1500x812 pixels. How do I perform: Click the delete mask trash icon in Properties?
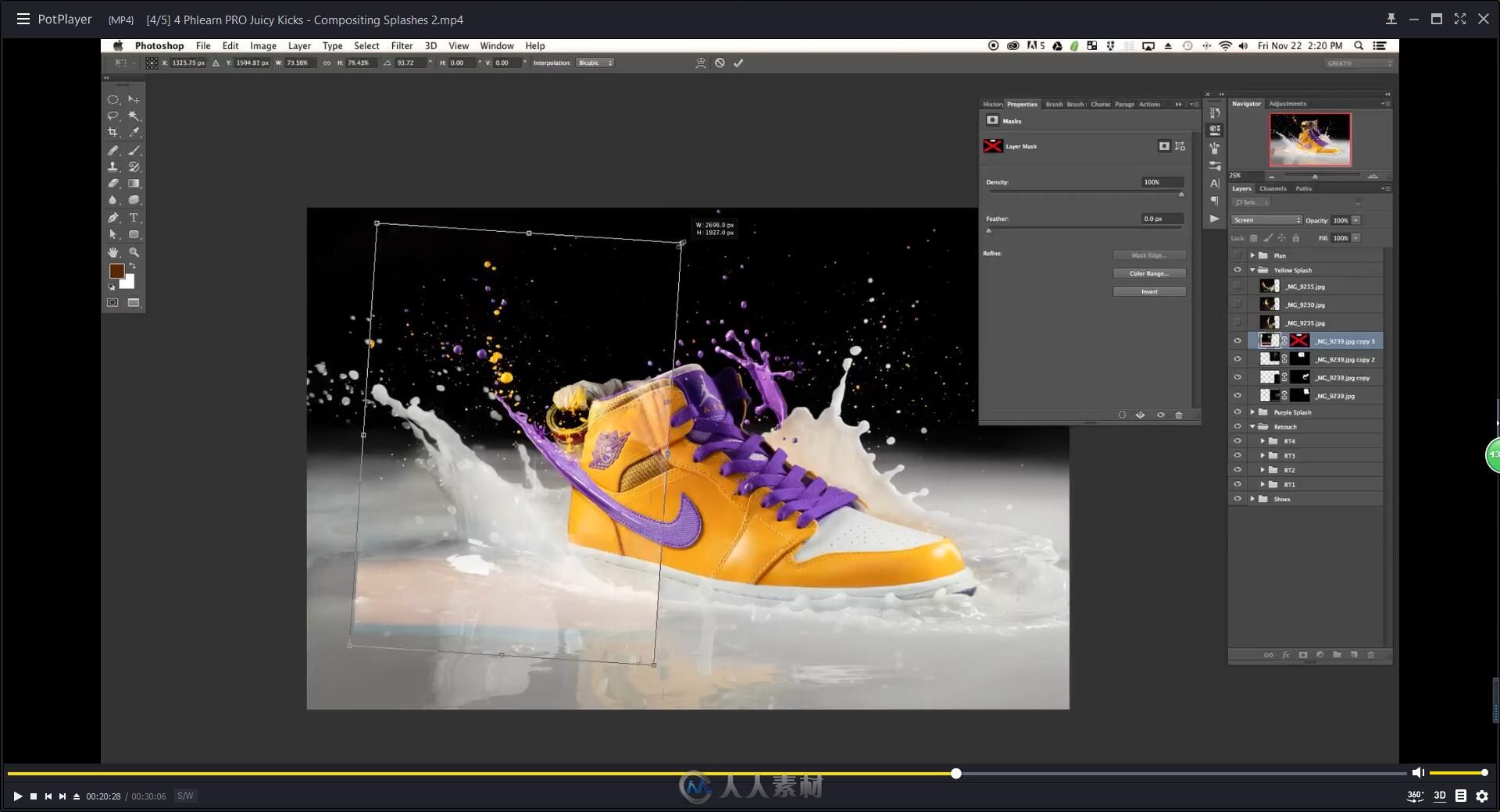1179,415
